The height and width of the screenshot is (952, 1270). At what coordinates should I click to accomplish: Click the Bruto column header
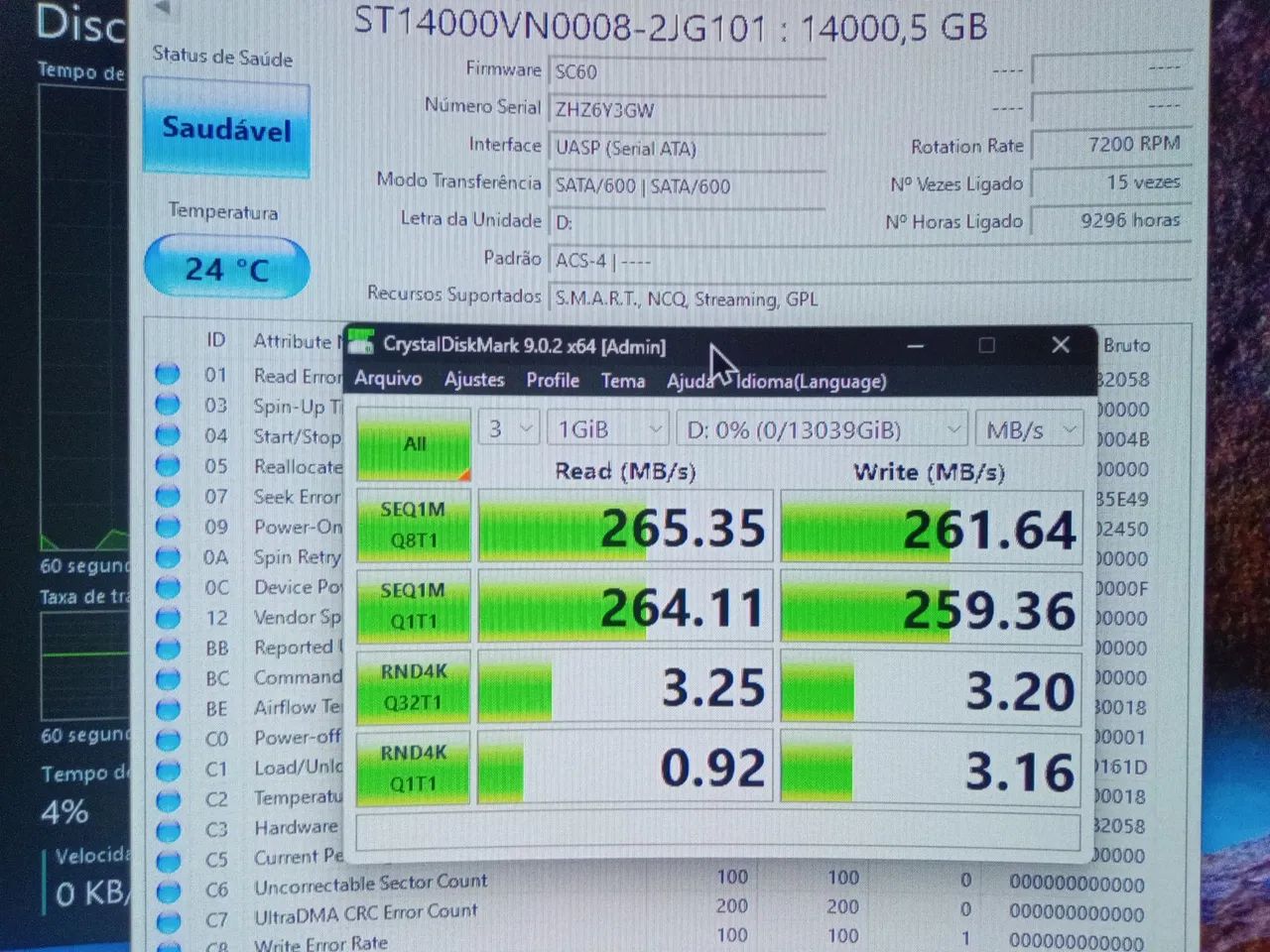tap(1126, 345)
